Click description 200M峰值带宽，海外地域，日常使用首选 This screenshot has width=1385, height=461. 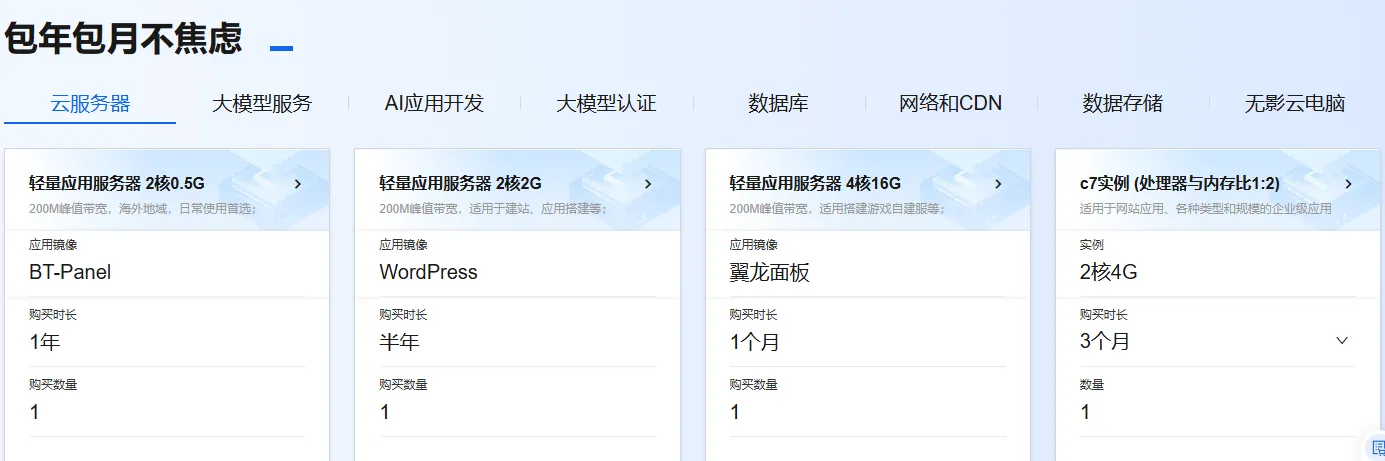(x=143, y=209)
